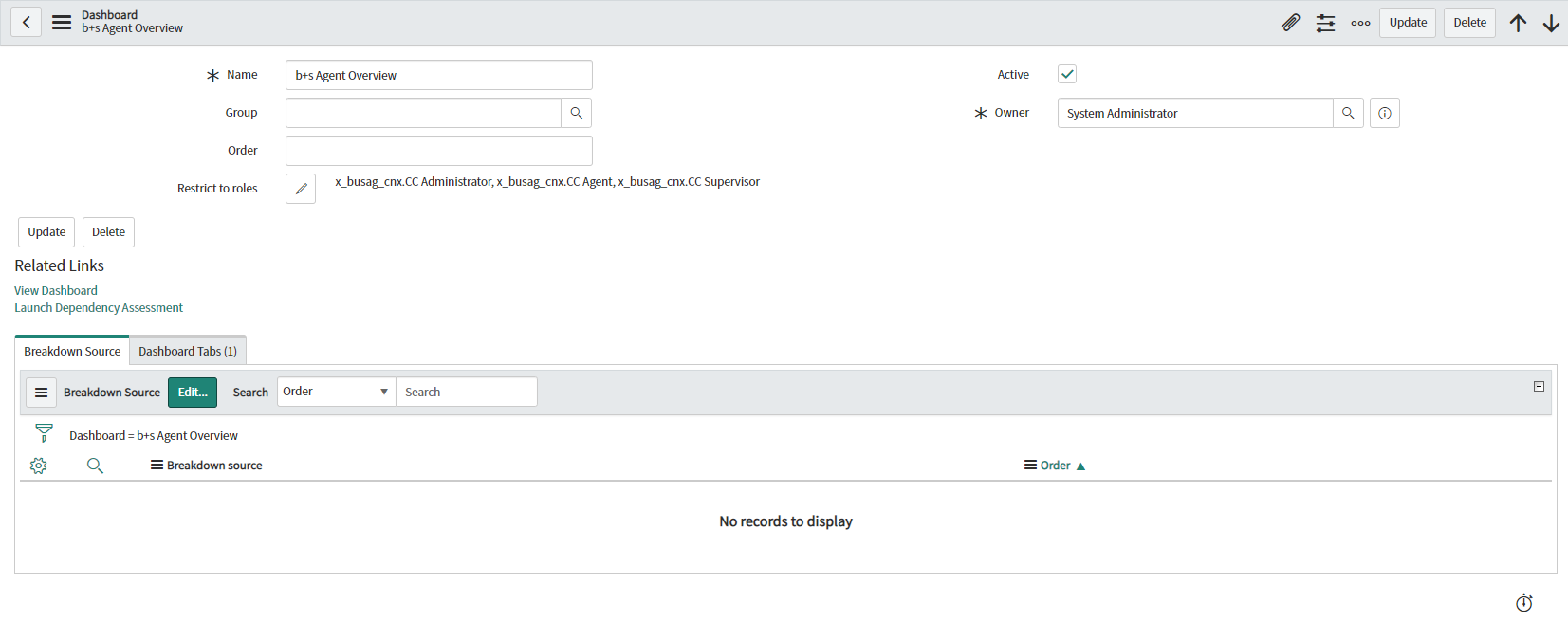
Task: Open more options ellipsis in header
Action: (x=1360, y=23)
